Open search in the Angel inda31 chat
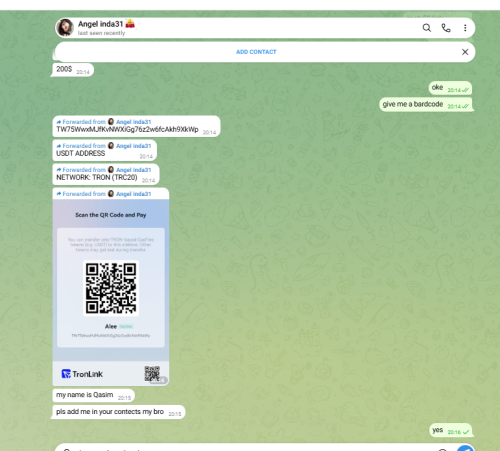Image resolution: width=500 pixels, height=451 pixels. [427, 28]
